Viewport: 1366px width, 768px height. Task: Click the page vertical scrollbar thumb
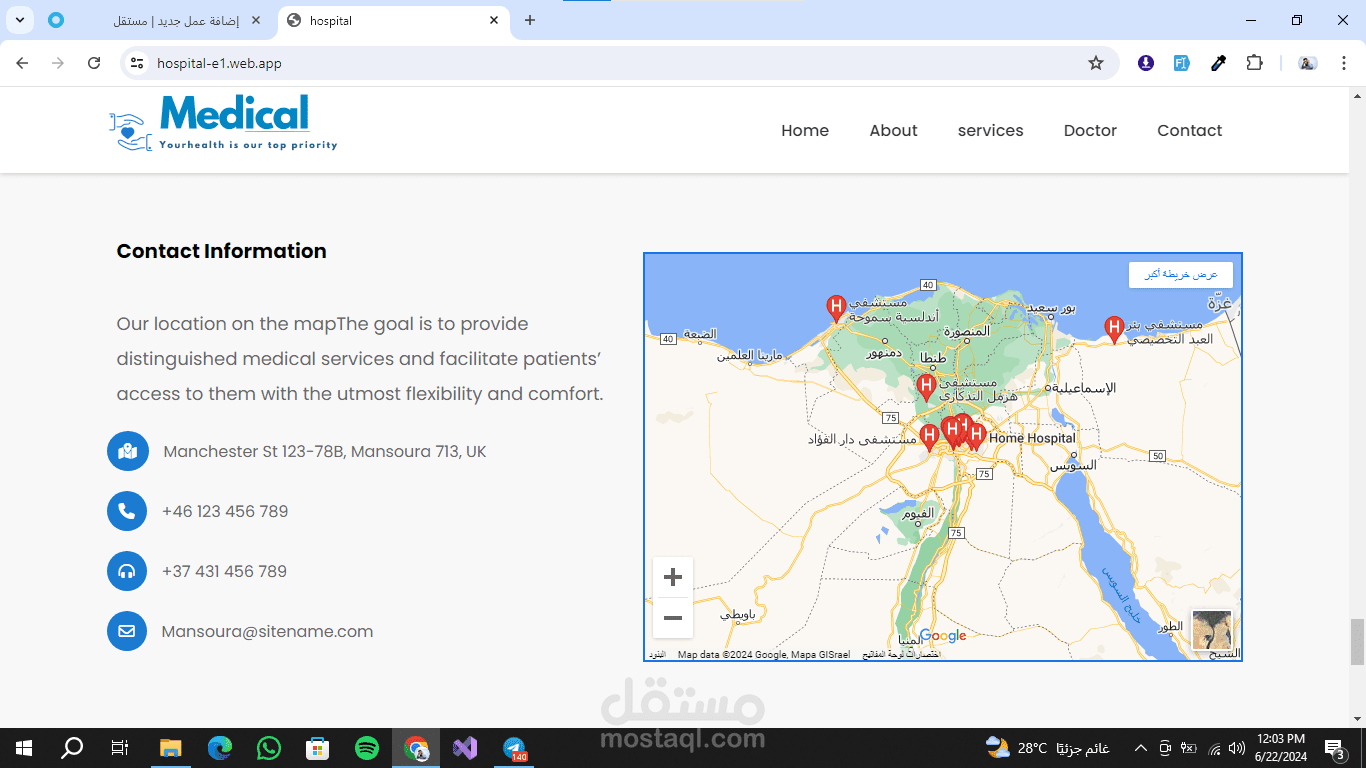(x=1357, y=642)
